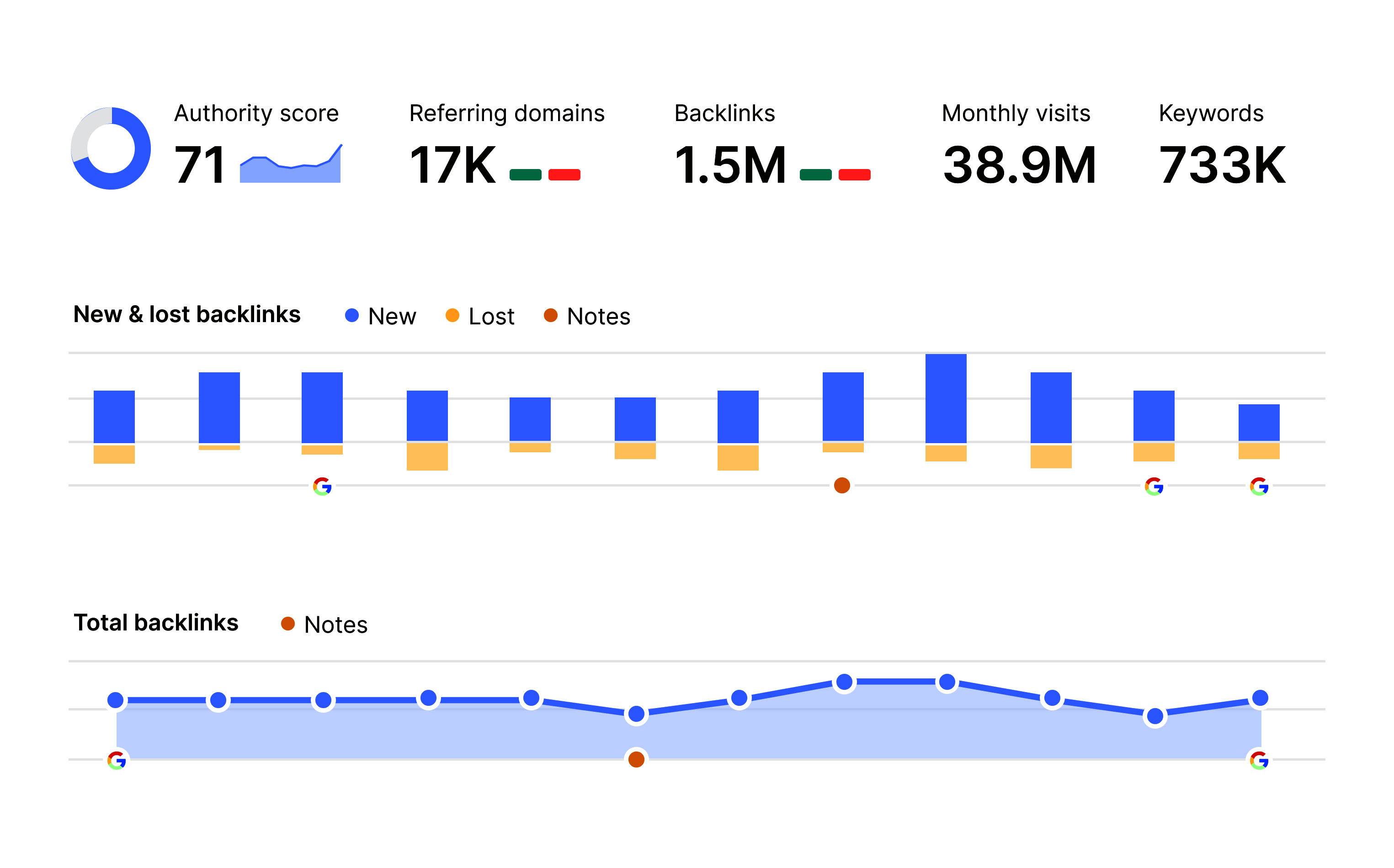Click the leftmost Google icon in Total backlinks
Viewport: 1394px width, 868px height.
(117, 761)
